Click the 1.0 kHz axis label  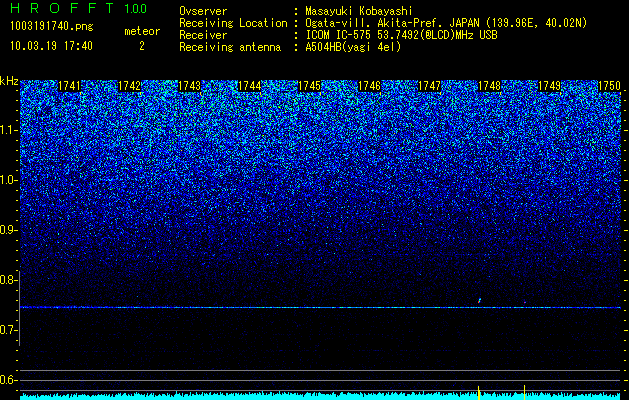coord(9,181)
